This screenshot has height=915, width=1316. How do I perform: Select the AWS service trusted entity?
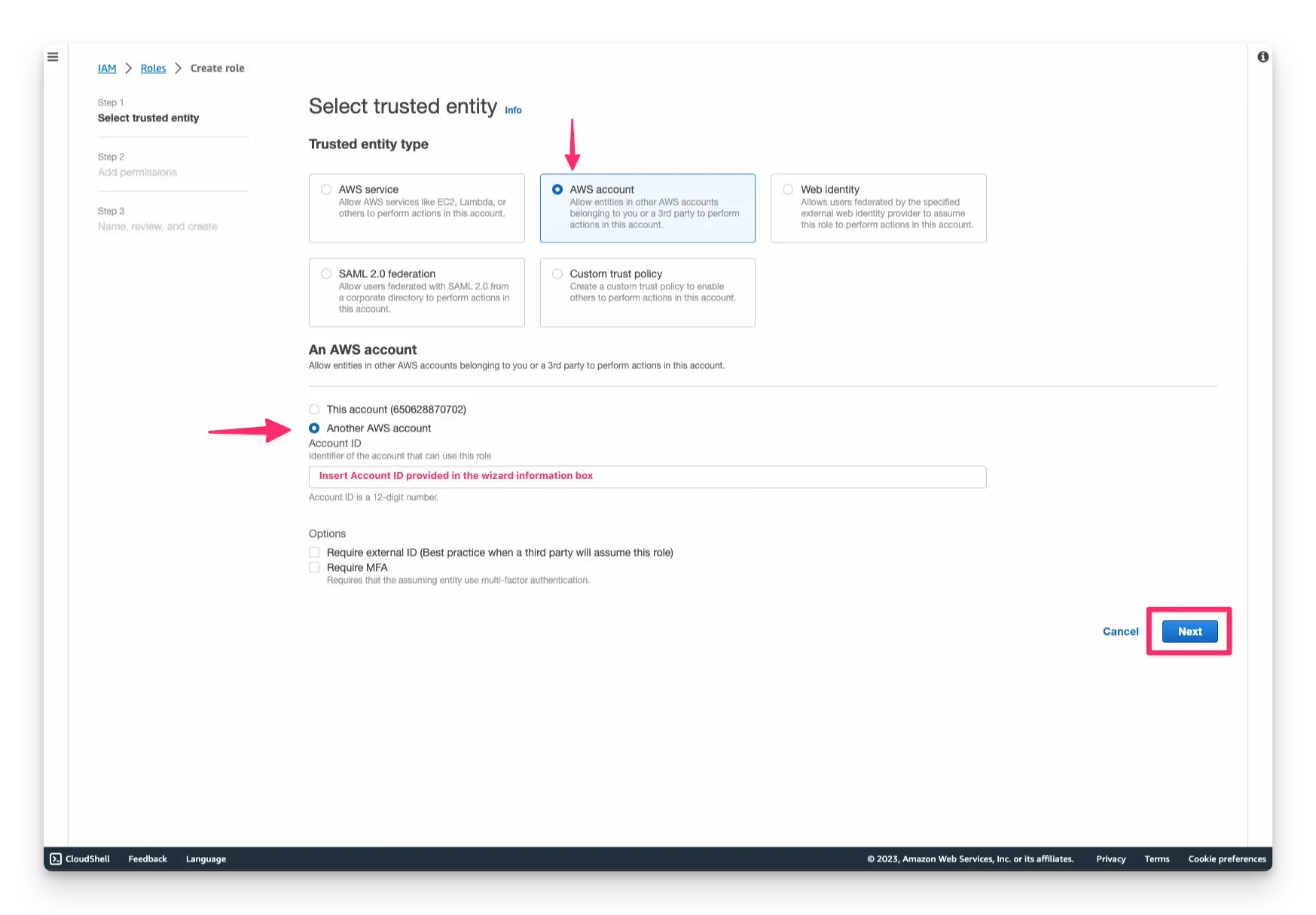pos(325,190)
